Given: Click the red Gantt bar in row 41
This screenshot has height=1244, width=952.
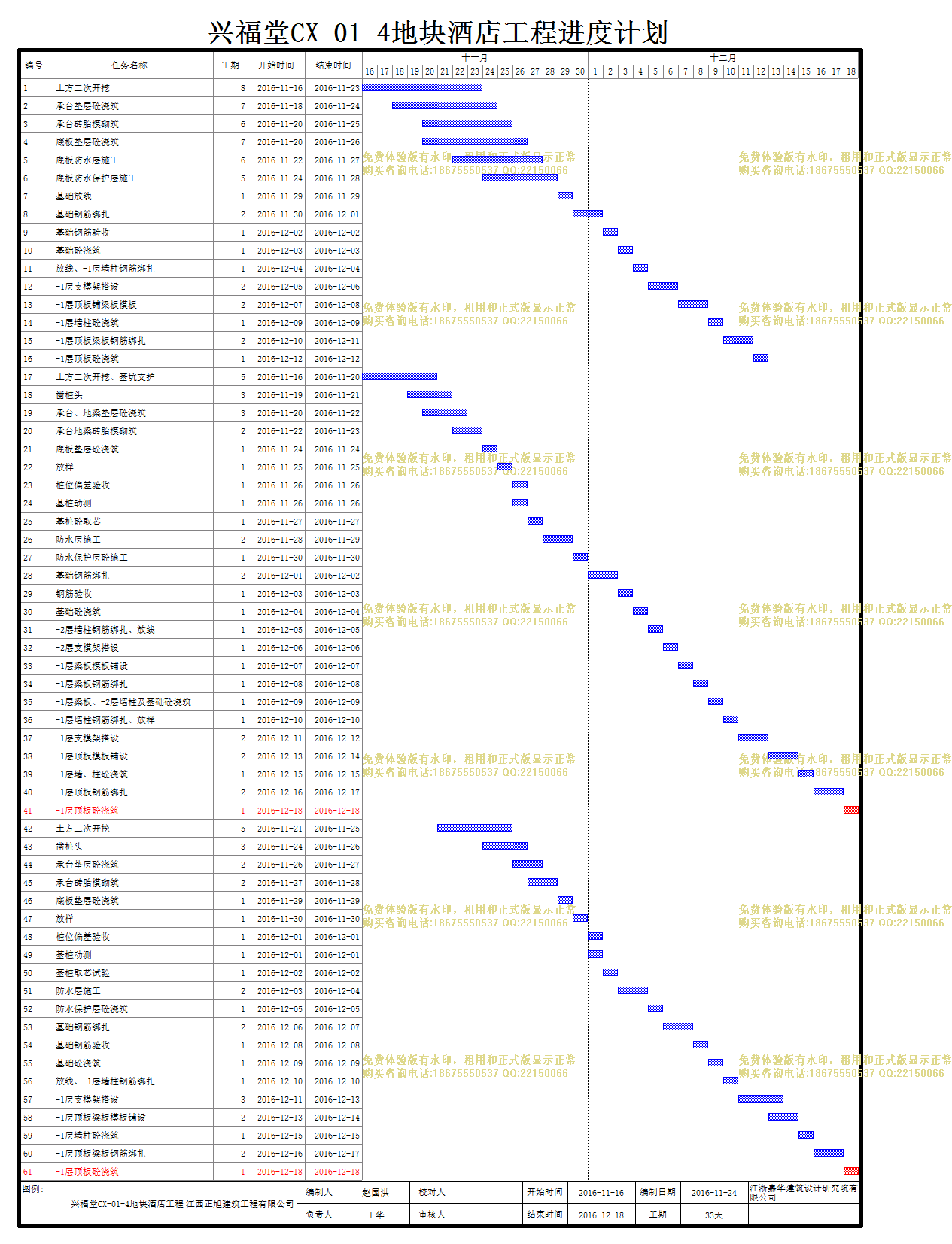Looking at the screenshot, I should [851, 810].
